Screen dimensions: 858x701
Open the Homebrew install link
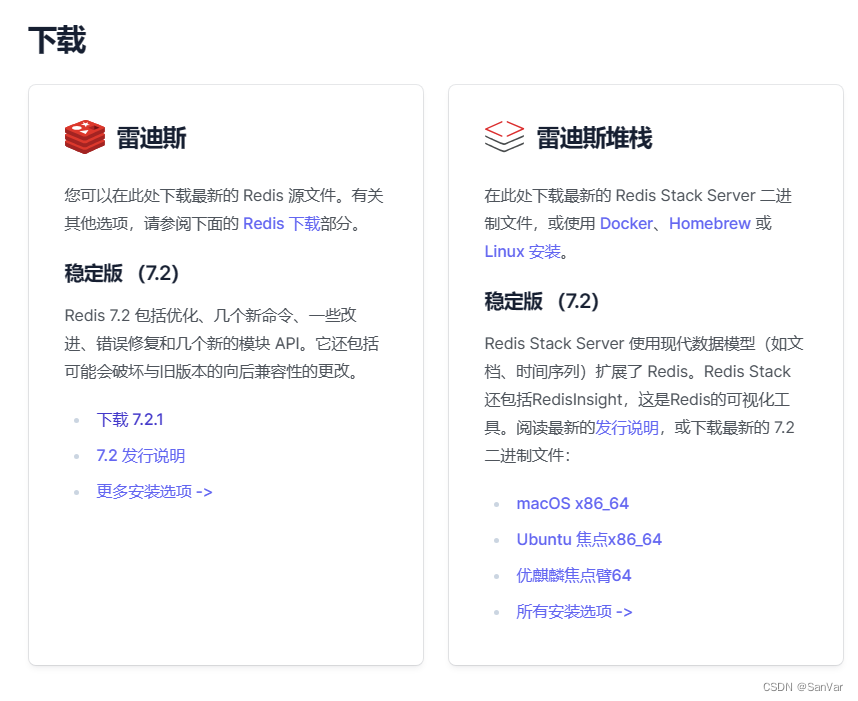[710, 223]
